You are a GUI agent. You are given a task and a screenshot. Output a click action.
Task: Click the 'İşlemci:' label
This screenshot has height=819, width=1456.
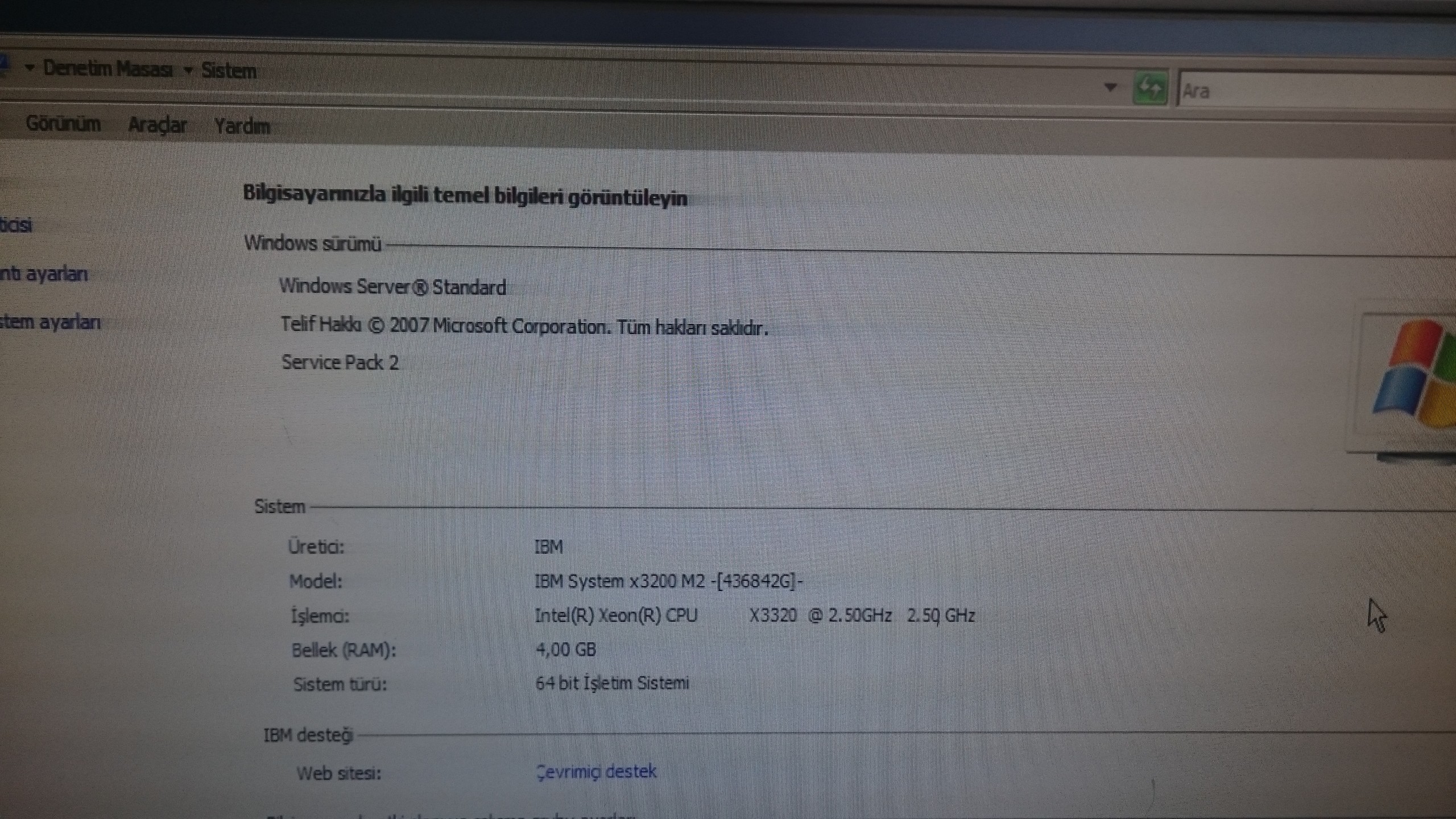click(x=320, y=616)
